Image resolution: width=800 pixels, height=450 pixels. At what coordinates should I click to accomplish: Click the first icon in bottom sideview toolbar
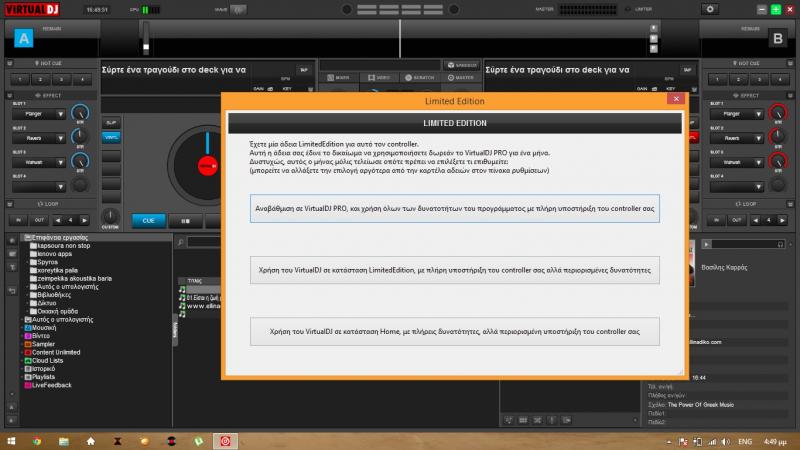pyautogui.click(x=508, y=420)
